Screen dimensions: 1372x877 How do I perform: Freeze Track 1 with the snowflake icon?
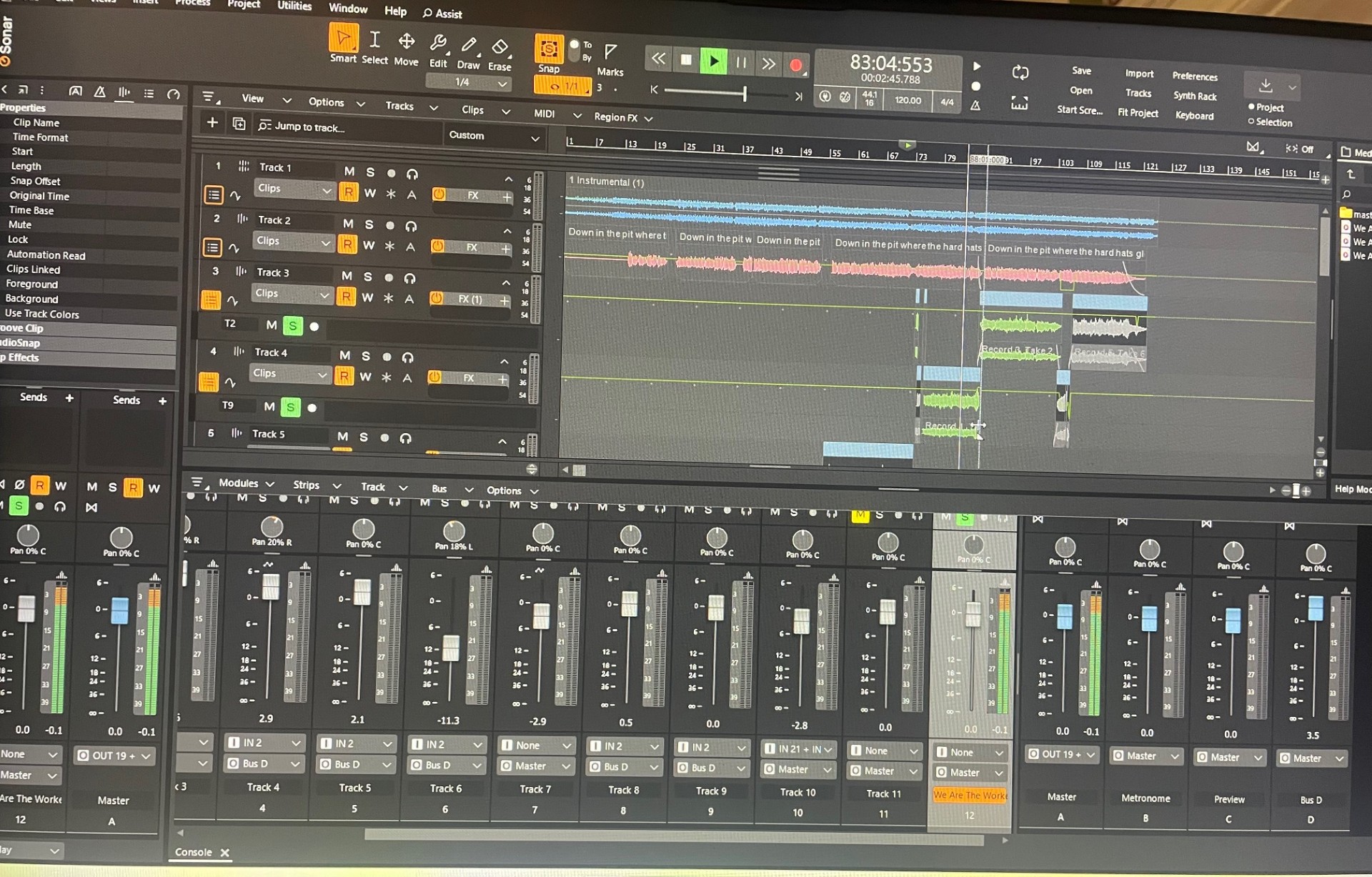[391, 194]
